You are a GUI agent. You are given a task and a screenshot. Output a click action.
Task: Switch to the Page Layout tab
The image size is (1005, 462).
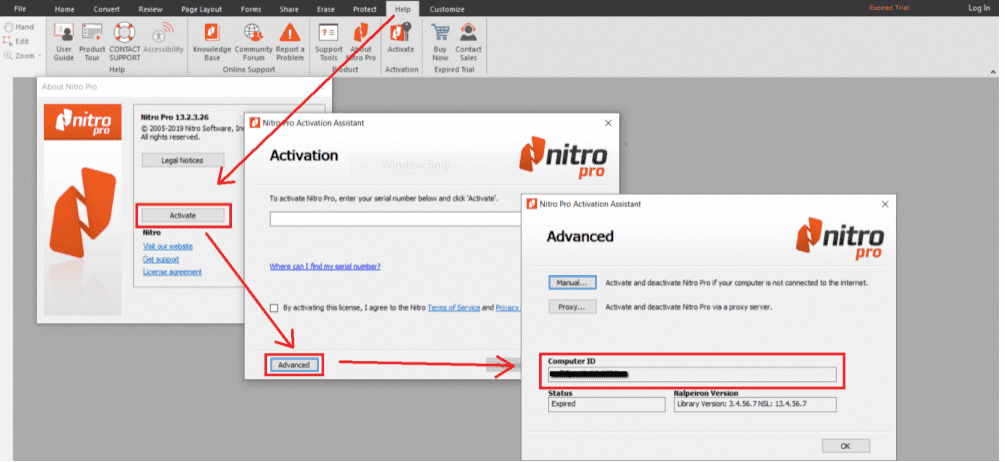click(202, 9)
